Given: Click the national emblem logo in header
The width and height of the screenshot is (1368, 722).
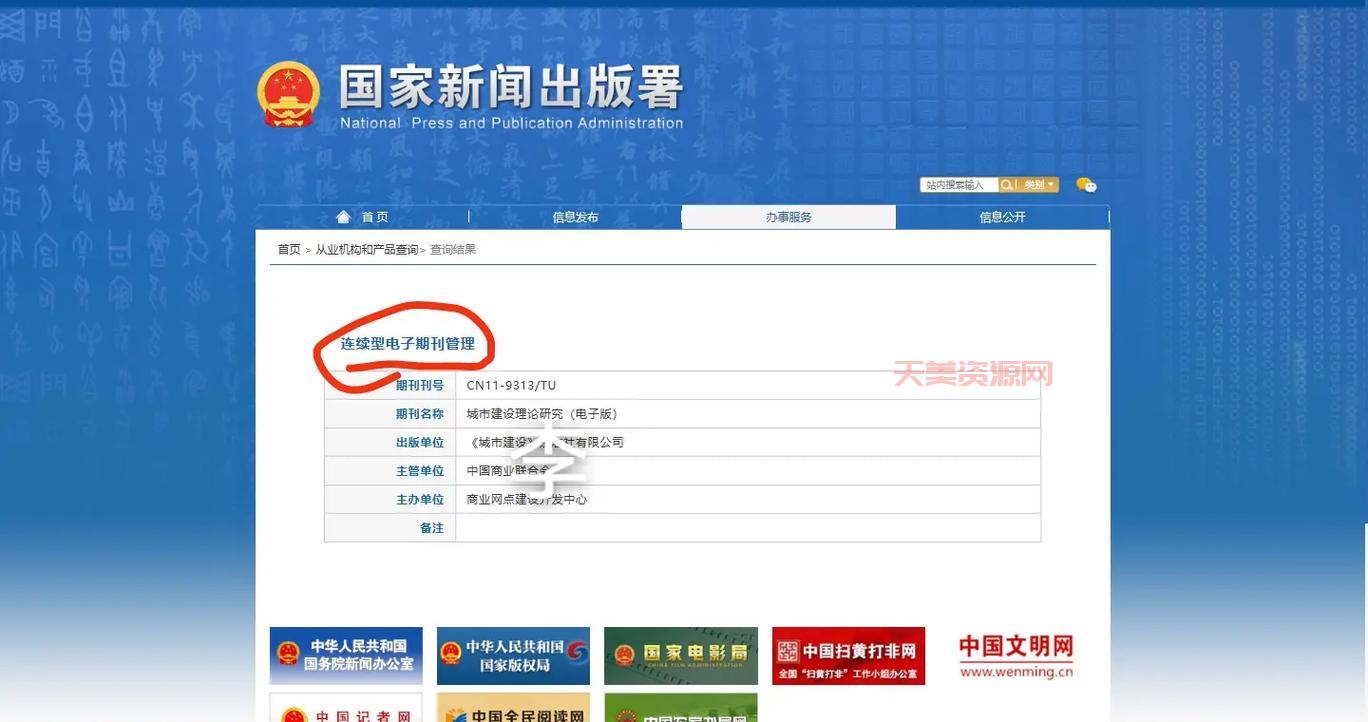Looking at the screenshot, I should [x=289, y=95].
